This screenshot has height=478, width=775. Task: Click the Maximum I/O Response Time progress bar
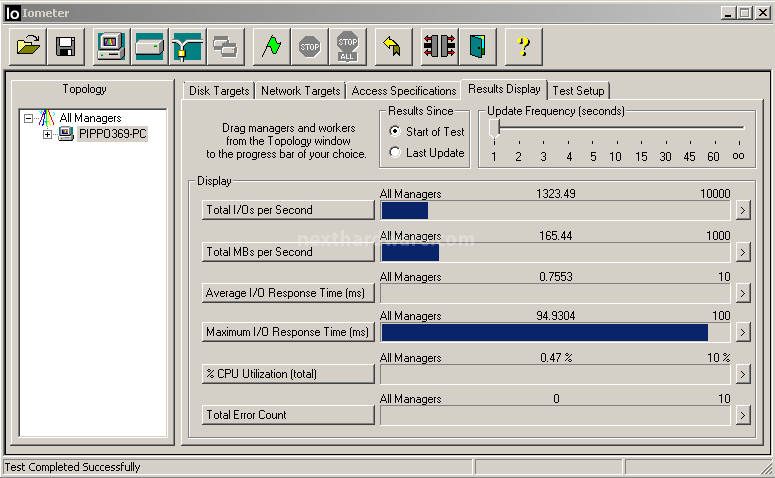click(x=555, y=333)
